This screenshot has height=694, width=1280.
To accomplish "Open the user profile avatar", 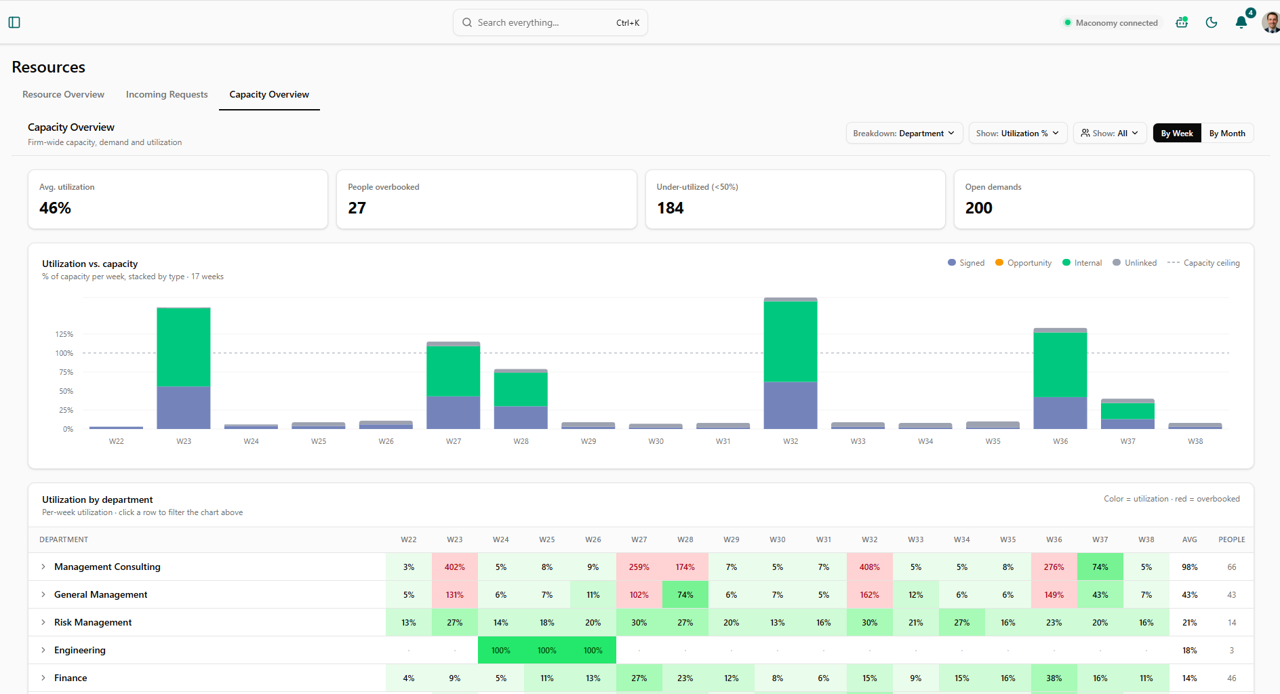I will click(1271, 22).
